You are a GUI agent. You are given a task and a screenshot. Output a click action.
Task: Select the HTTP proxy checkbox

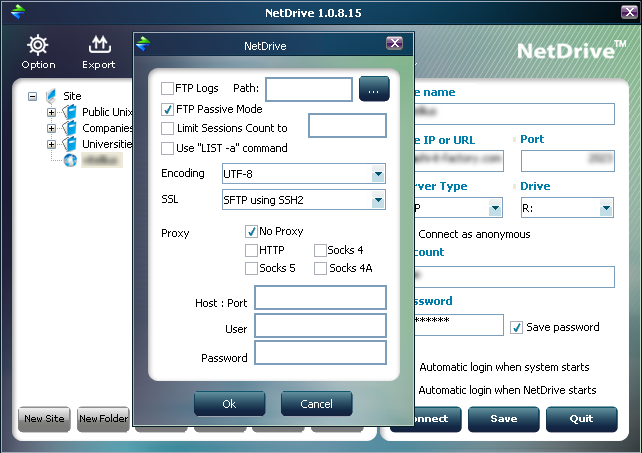251,250
